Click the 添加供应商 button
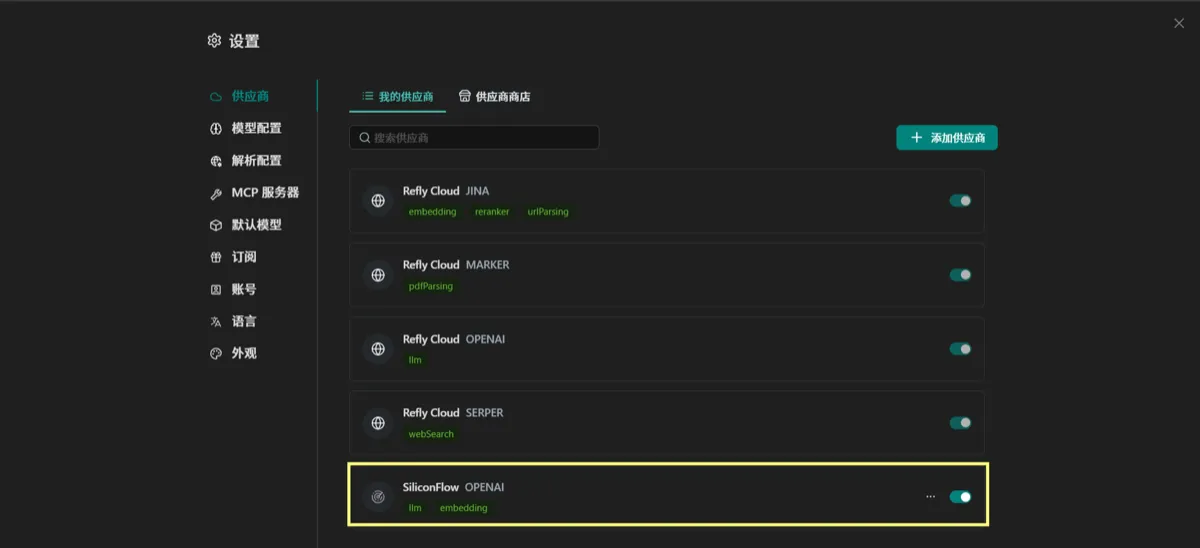This screenshot has height=548, width=1200. (947, 138)
